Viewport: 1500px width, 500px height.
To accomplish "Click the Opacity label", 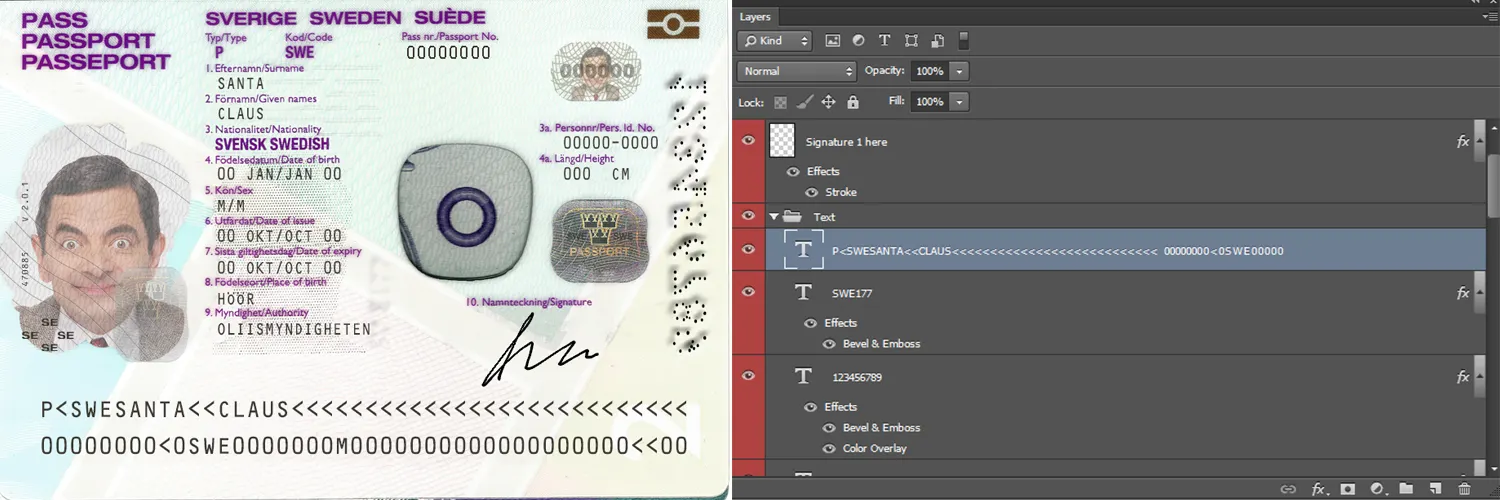I will pyautogui.click(x=884, y=71).
